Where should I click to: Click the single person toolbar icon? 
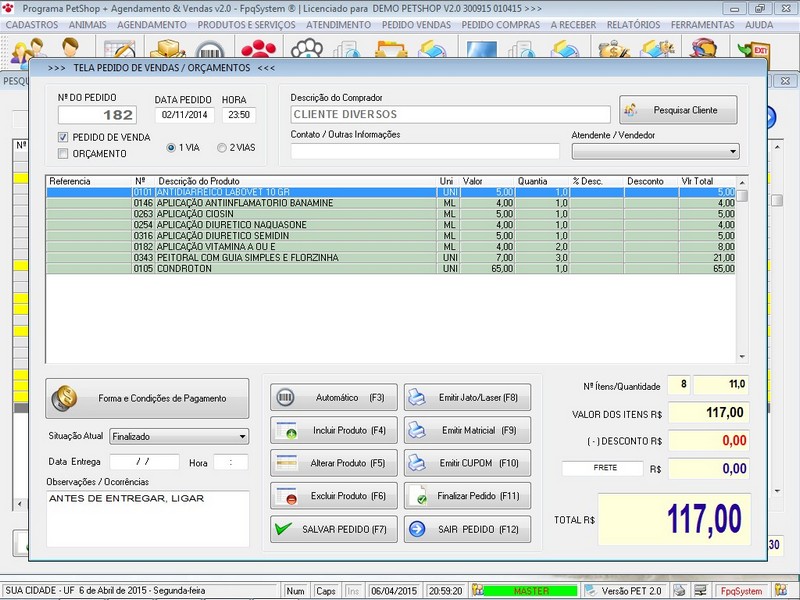pyautogui.click(x=70, y=47)
